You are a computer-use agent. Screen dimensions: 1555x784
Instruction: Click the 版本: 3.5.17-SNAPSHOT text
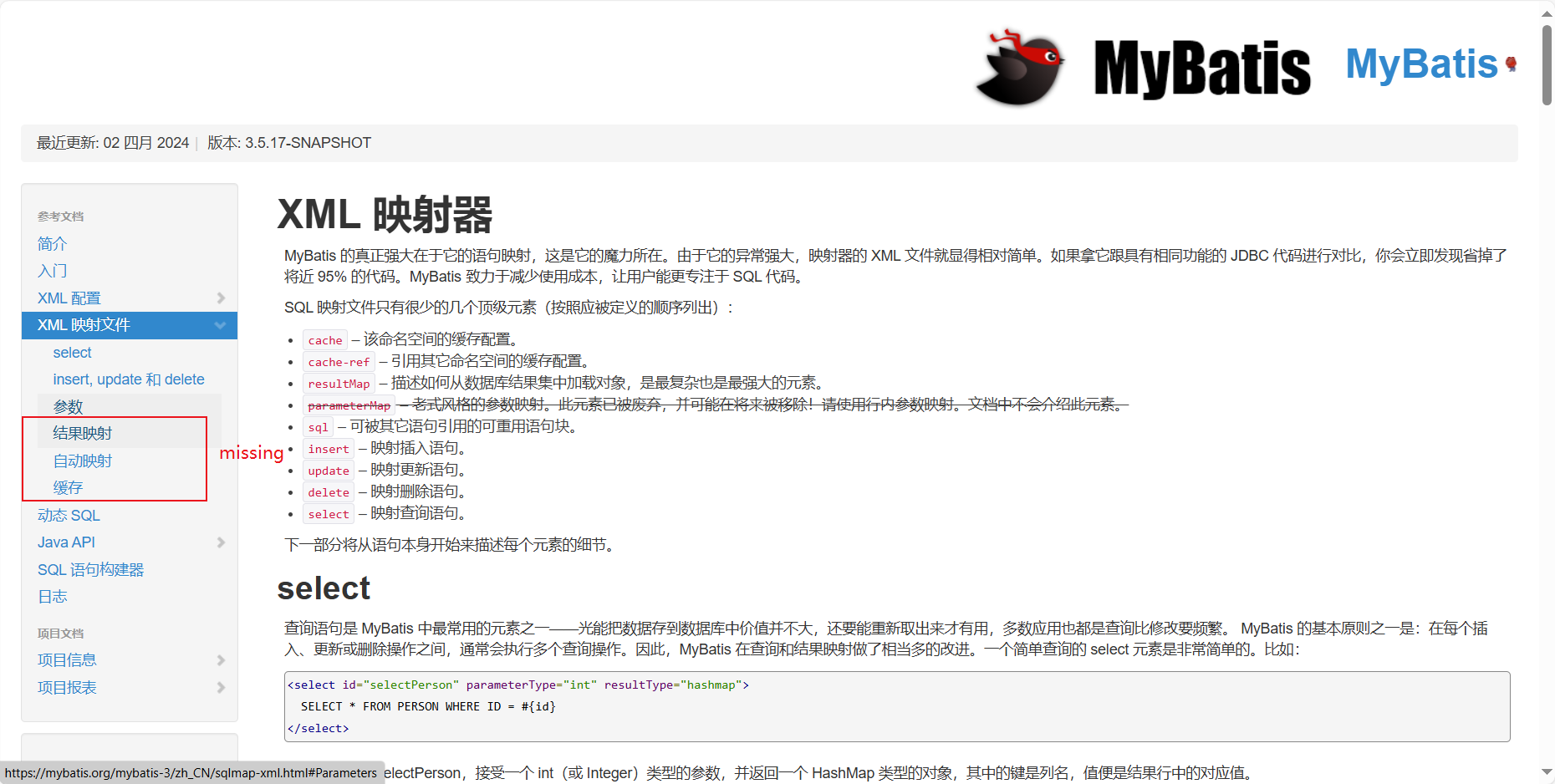[x=289, y=143]
